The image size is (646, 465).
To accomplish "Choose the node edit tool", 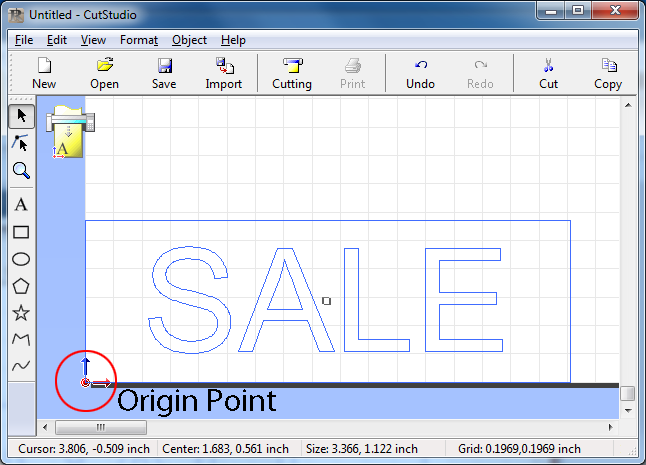I will tap(21, 143).
